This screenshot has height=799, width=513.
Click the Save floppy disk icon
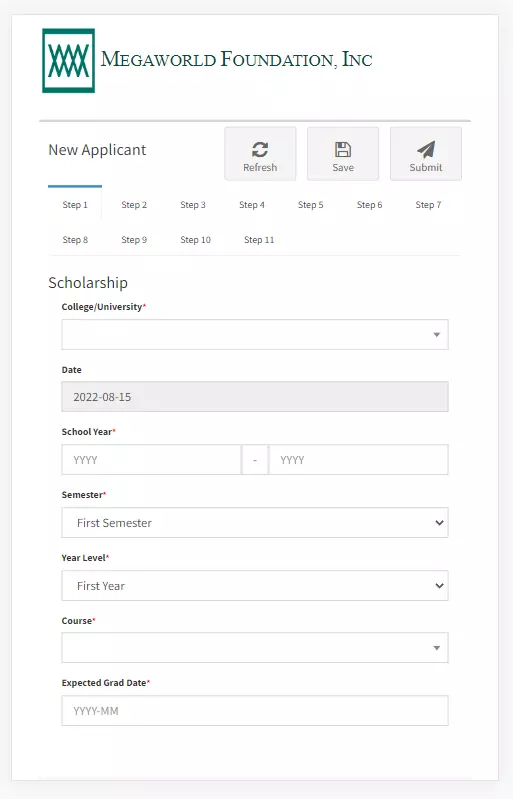point(343,149)
